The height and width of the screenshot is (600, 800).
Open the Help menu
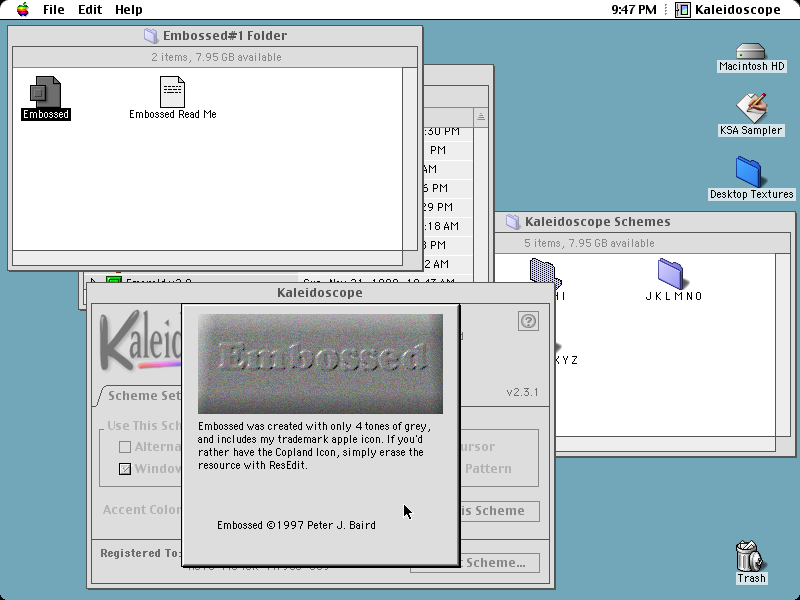point(129,10)
